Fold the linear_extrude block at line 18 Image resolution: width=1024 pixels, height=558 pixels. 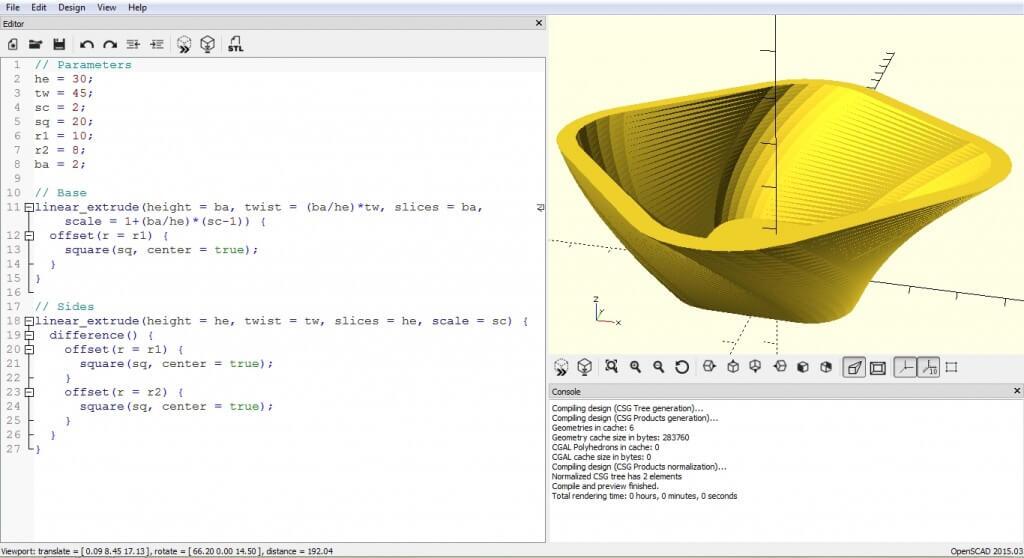point(29,321)
